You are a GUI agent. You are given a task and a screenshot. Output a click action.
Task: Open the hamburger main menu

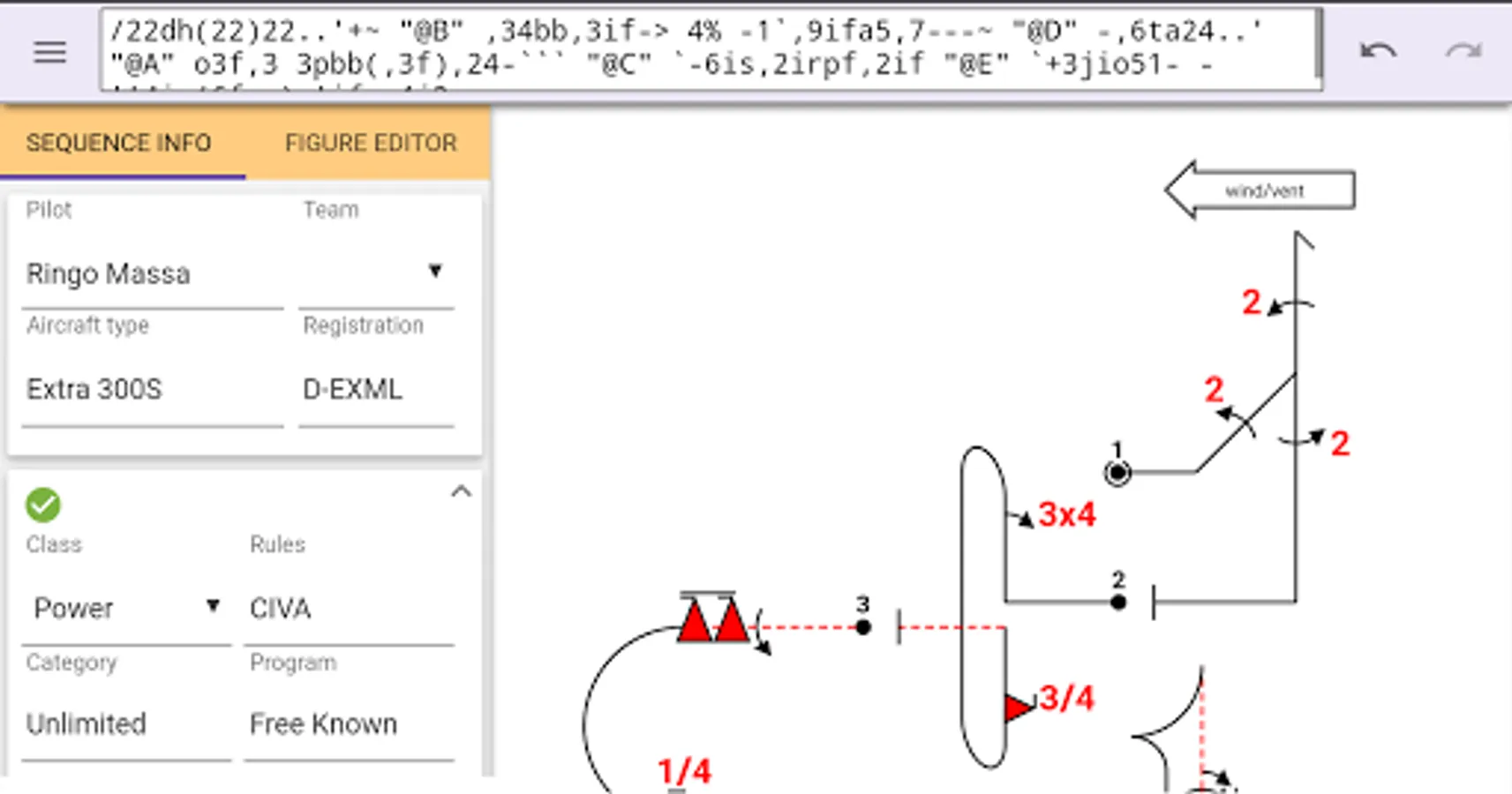[49, 52]
